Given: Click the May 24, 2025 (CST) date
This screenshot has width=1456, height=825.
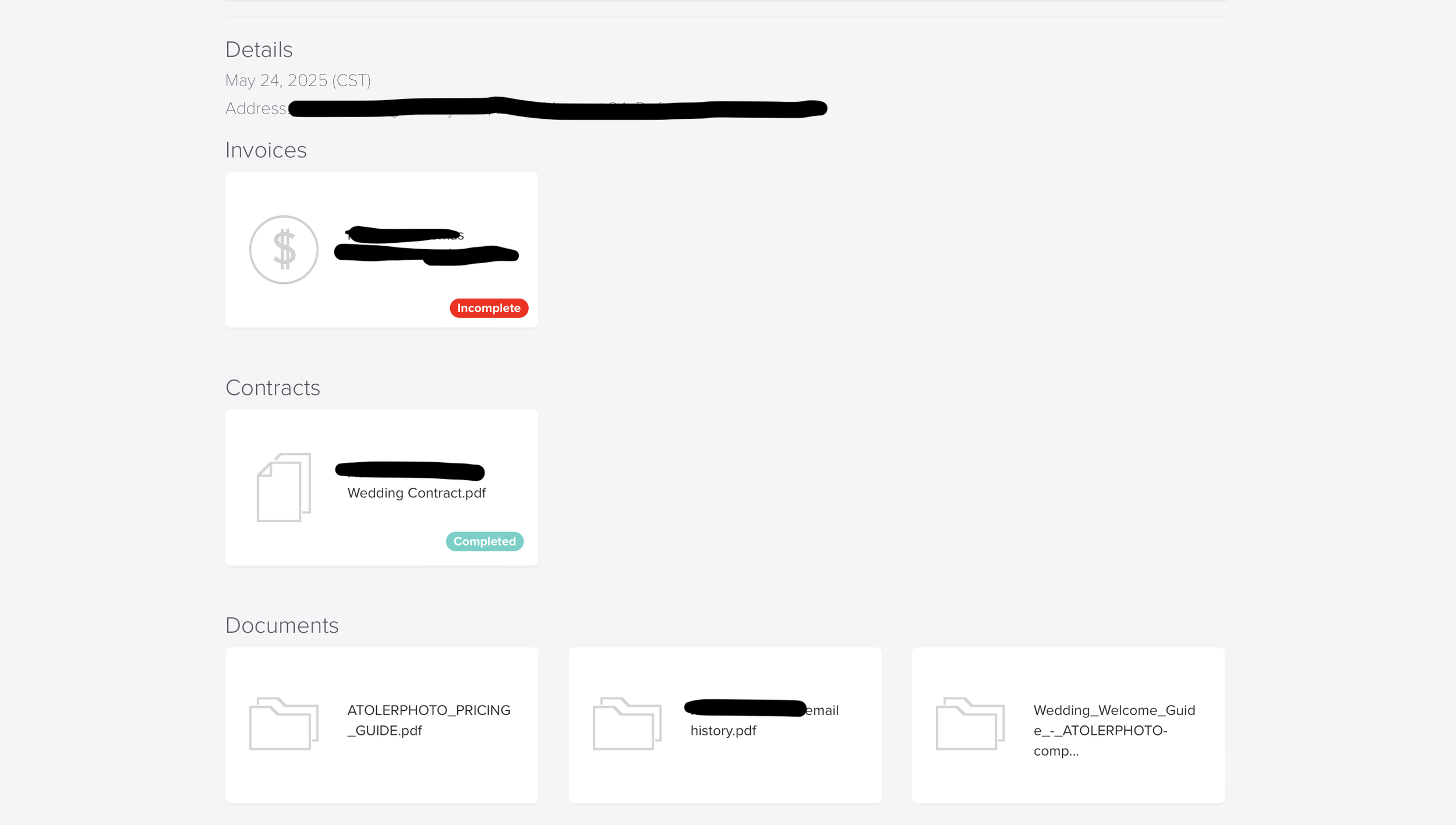Looking at the screenshot, I should 298,80.
